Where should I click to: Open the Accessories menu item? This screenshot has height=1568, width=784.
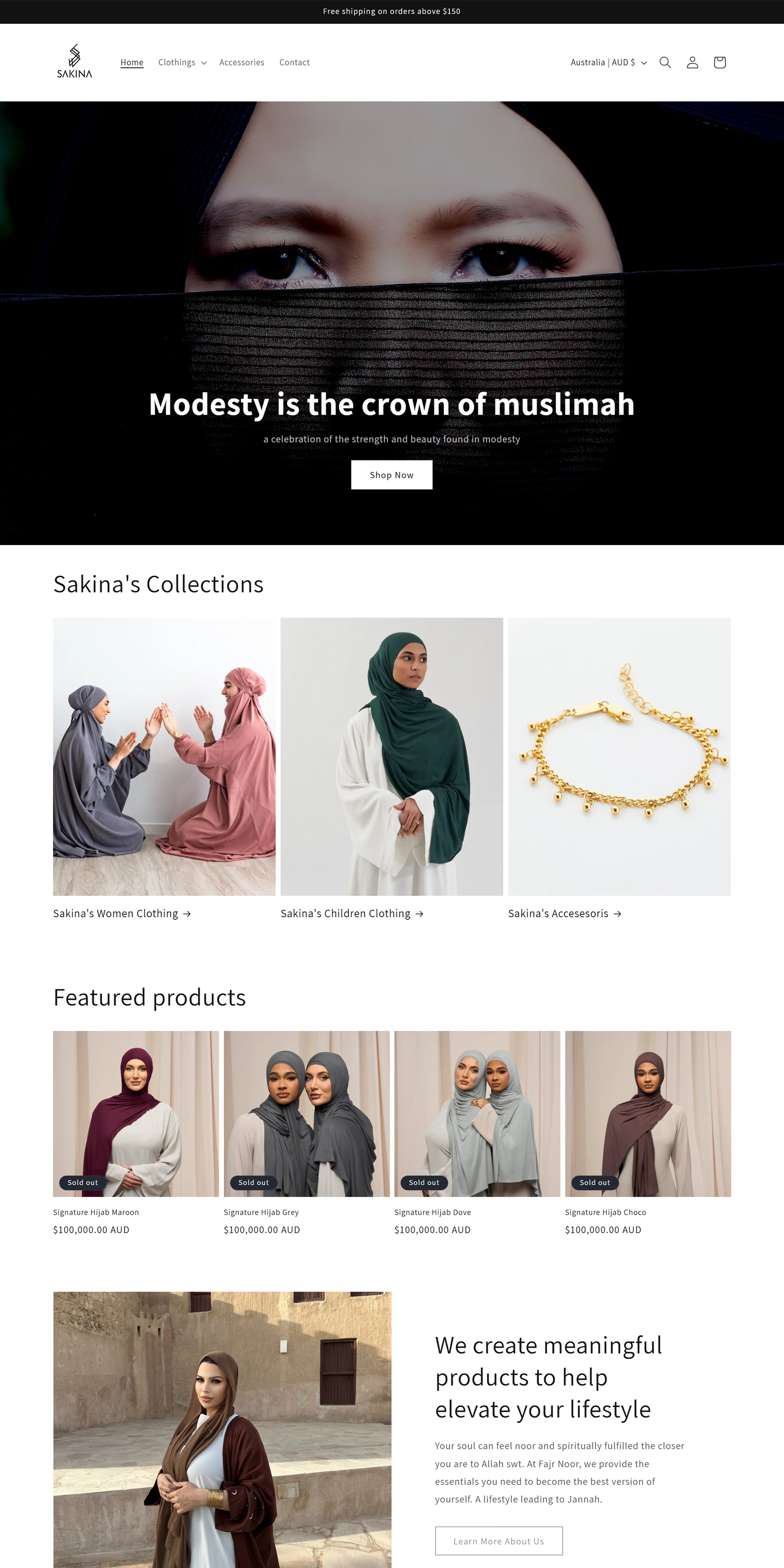[x=241, y=63]
